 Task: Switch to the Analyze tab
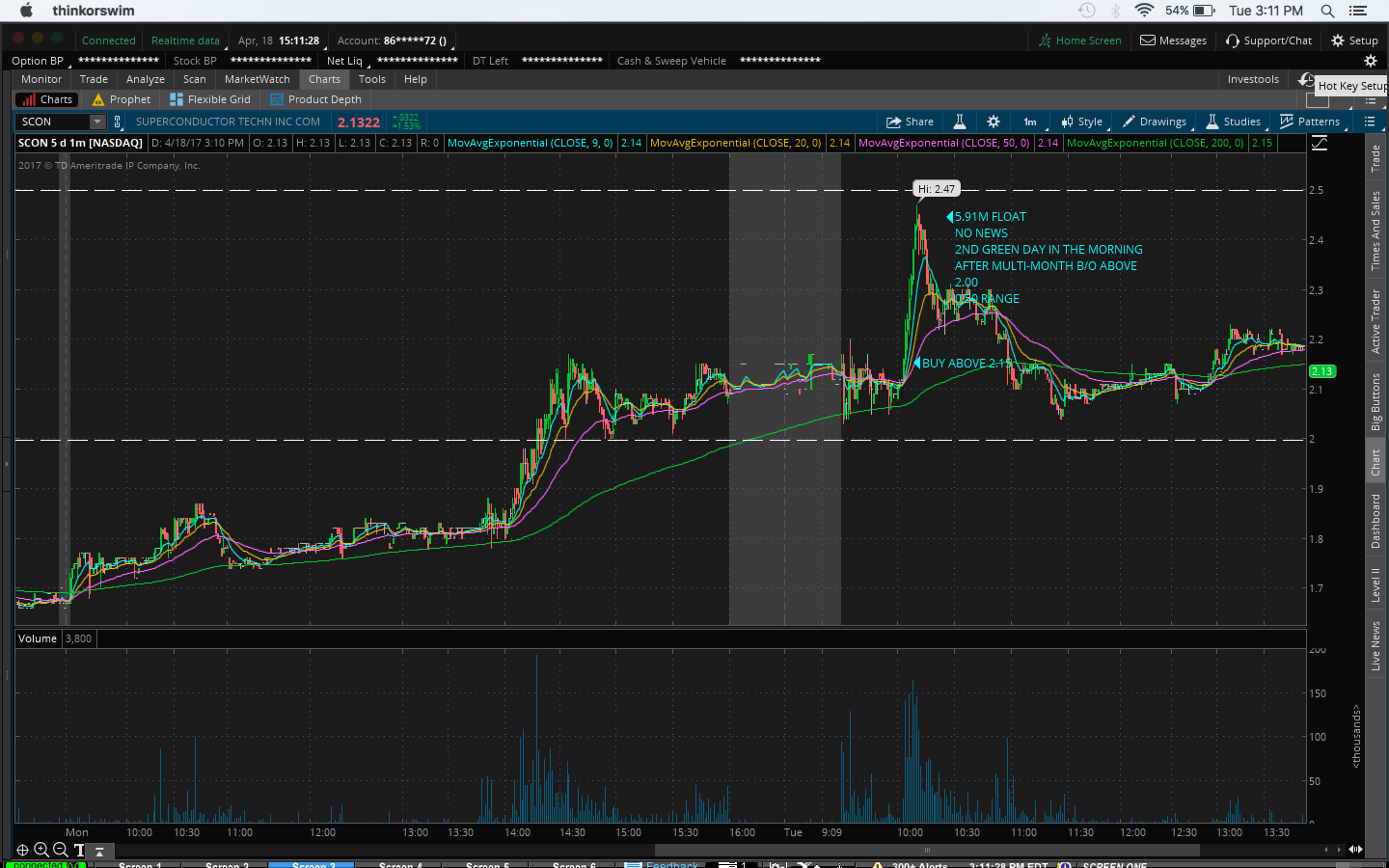click(146, 79)
